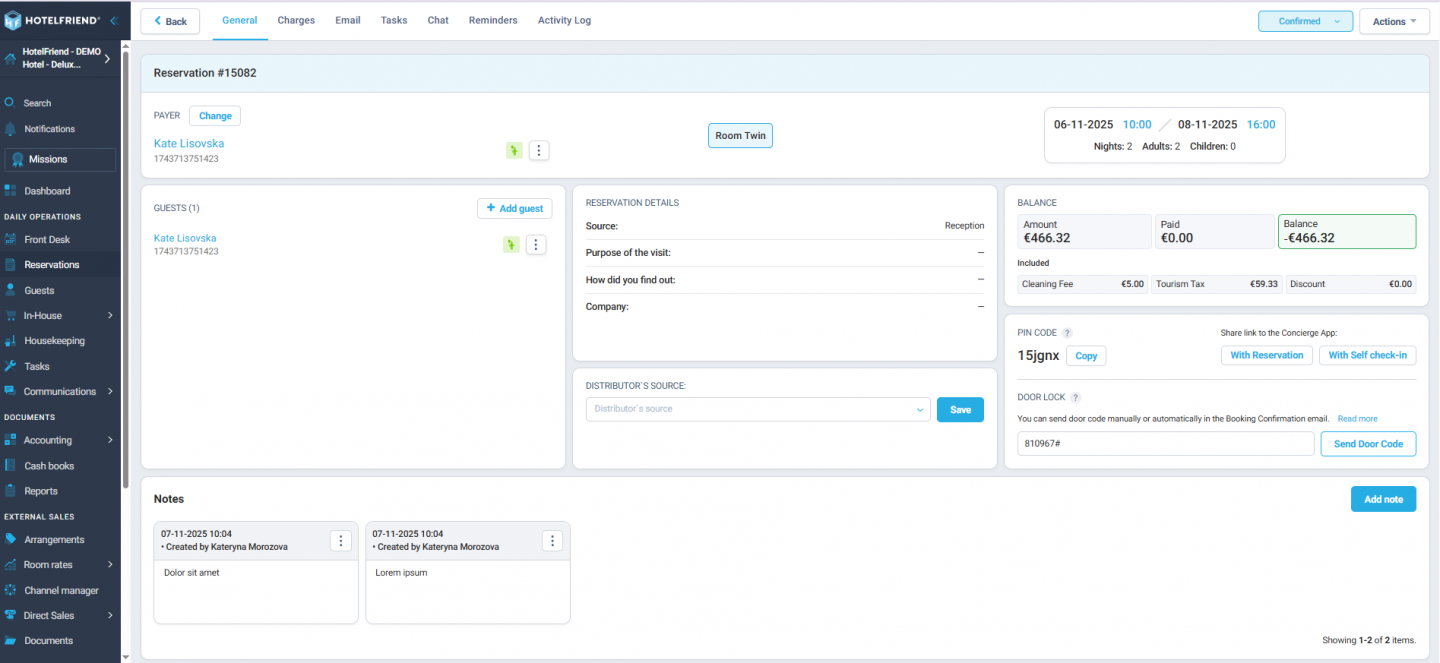Image resolution: width=1440 pixels, height=663 pixels.
Task: Open the Confirmed status dropdown
Action: pos(1305,21)
